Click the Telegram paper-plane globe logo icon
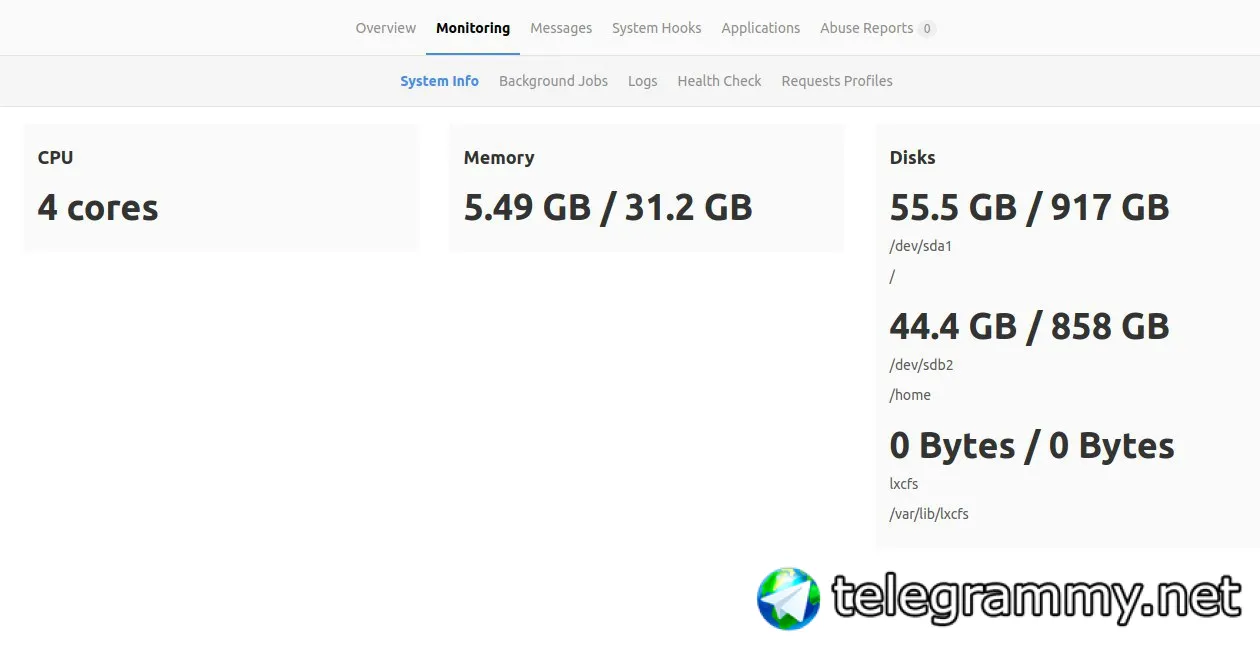 click(788, 598)
